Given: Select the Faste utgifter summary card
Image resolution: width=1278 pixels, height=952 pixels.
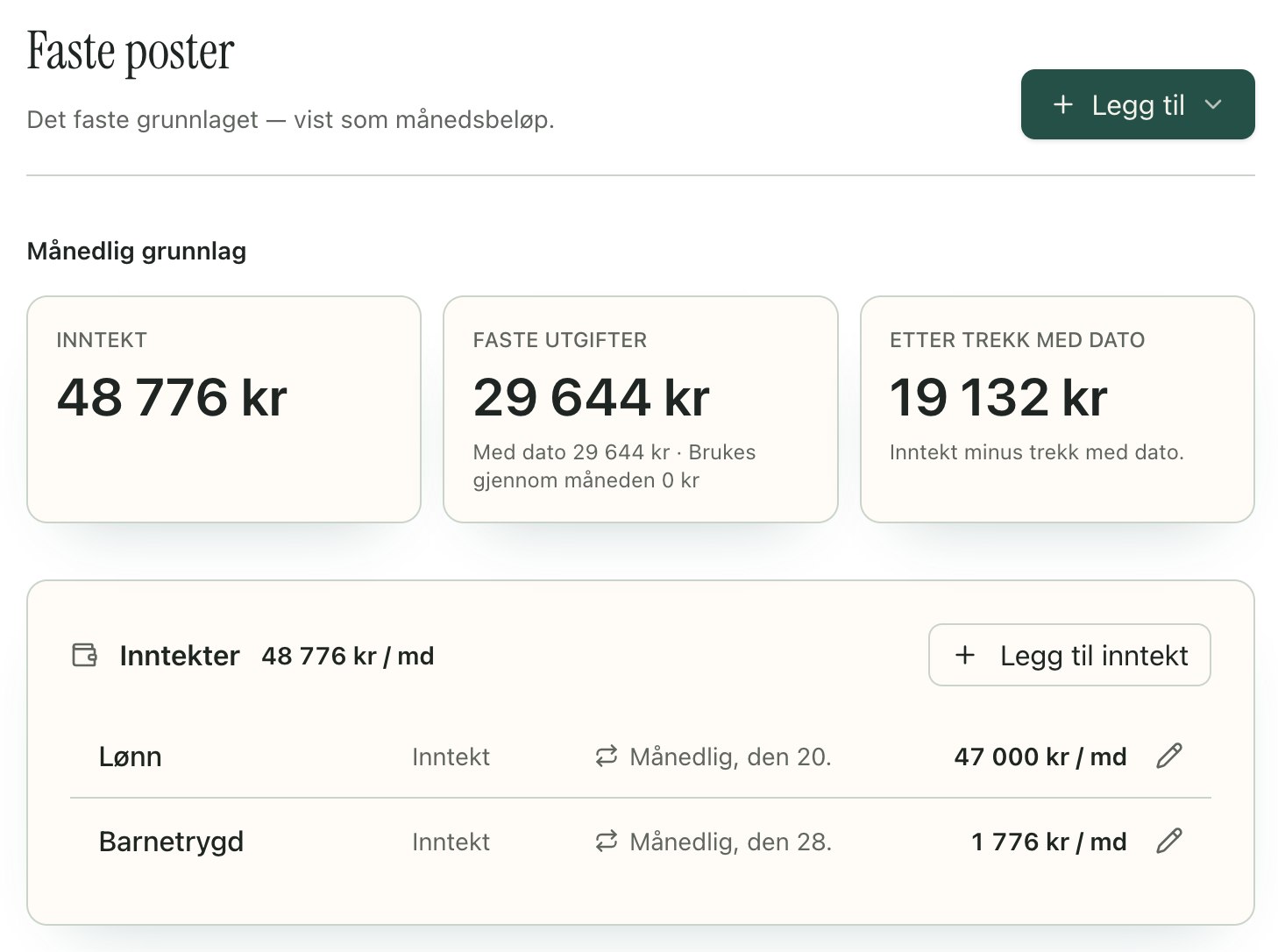Looking at the screenshot, I should [x=641, y=409].
